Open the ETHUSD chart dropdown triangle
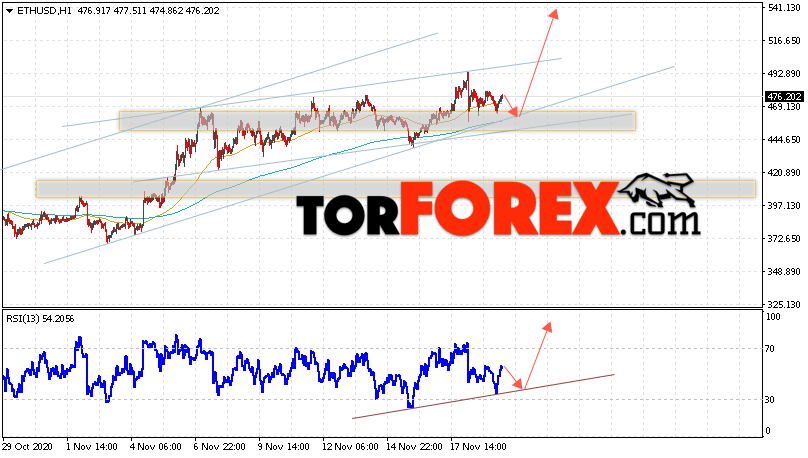 (x=9, y=11)
